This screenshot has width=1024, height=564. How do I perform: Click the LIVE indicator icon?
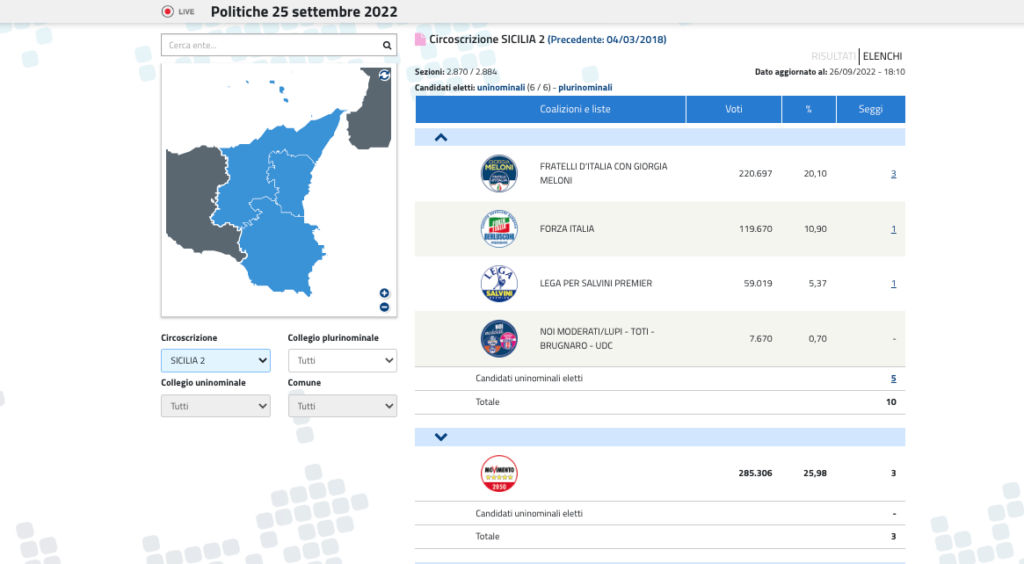click(x=168, y=11)
